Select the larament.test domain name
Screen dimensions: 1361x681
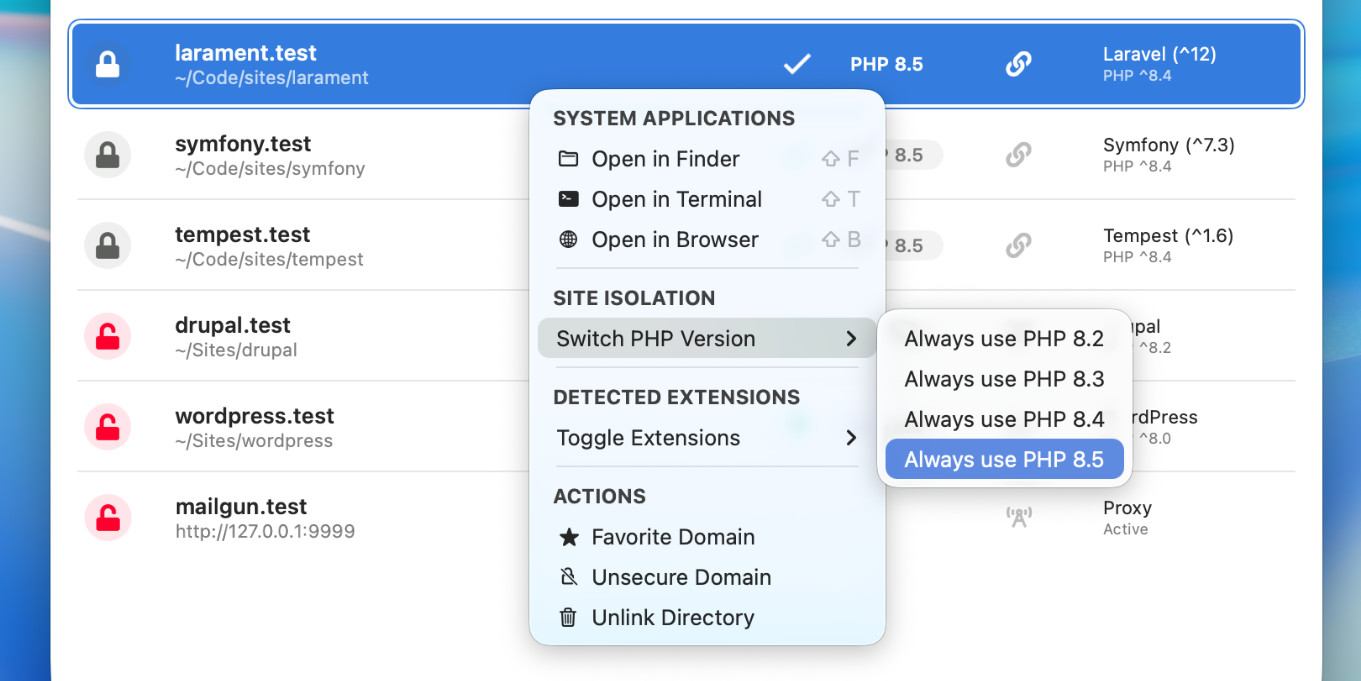[245, 53]
